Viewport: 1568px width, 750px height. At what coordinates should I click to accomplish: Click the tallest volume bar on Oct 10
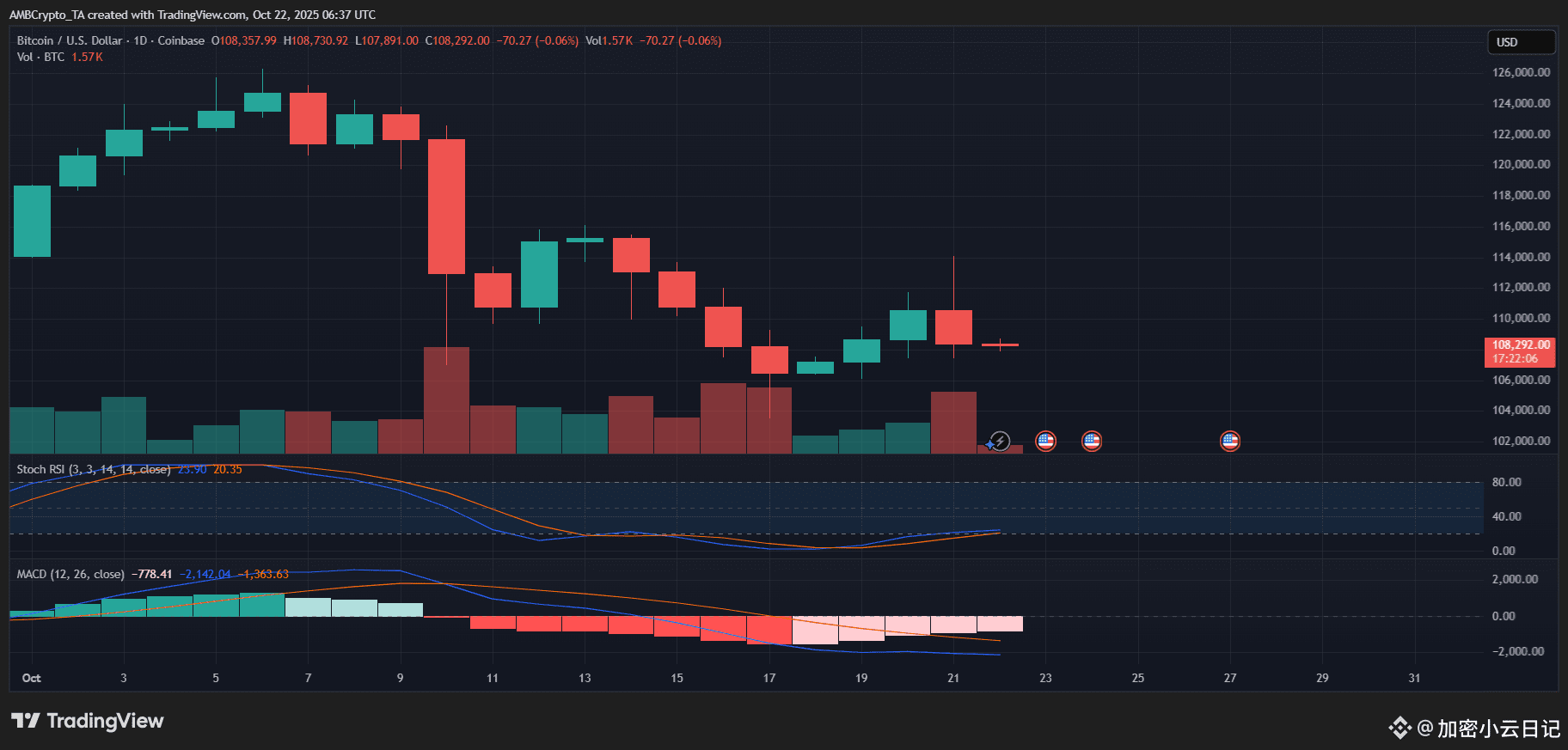446,399
